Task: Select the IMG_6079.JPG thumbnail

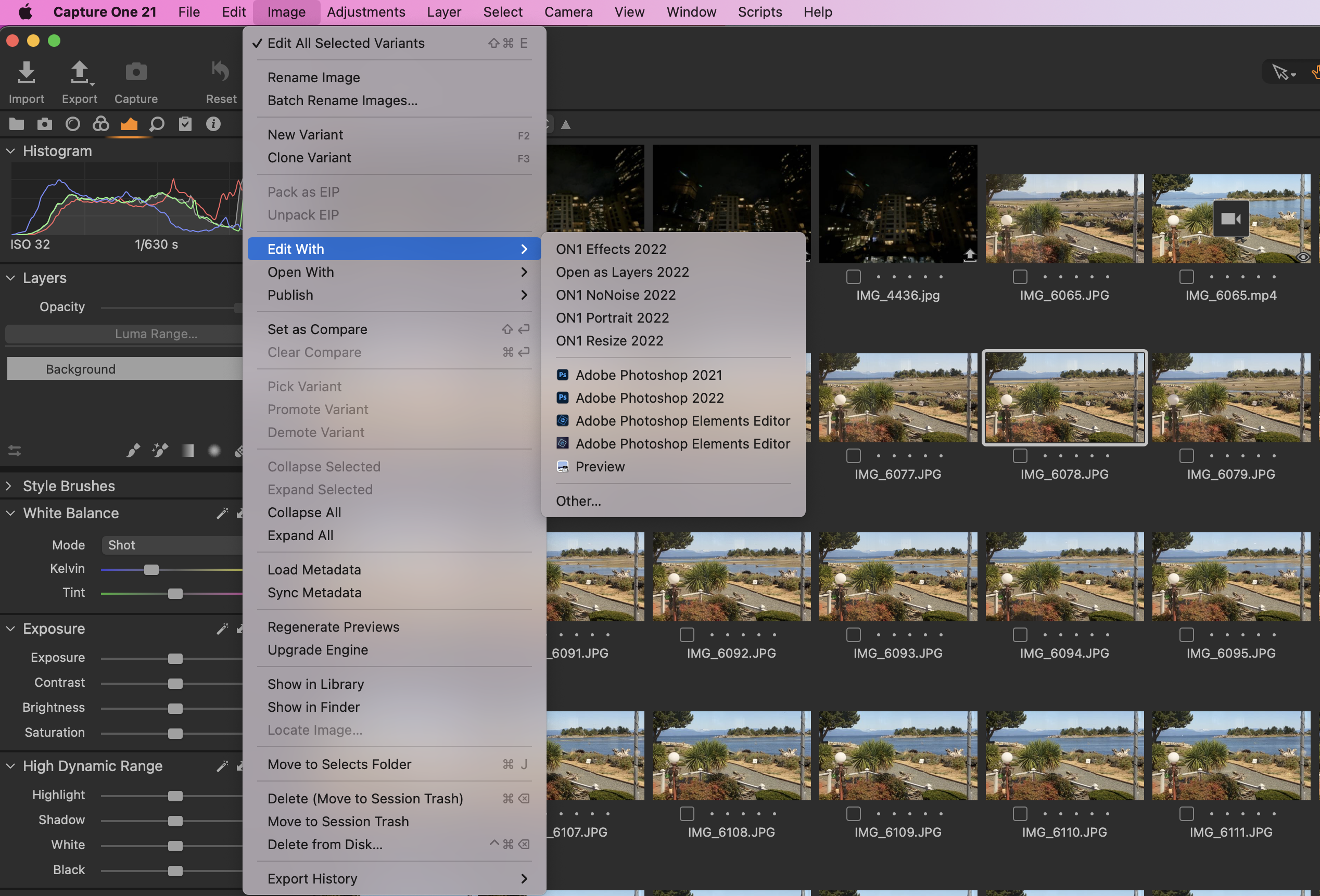Action: [x=1230, y=398]
